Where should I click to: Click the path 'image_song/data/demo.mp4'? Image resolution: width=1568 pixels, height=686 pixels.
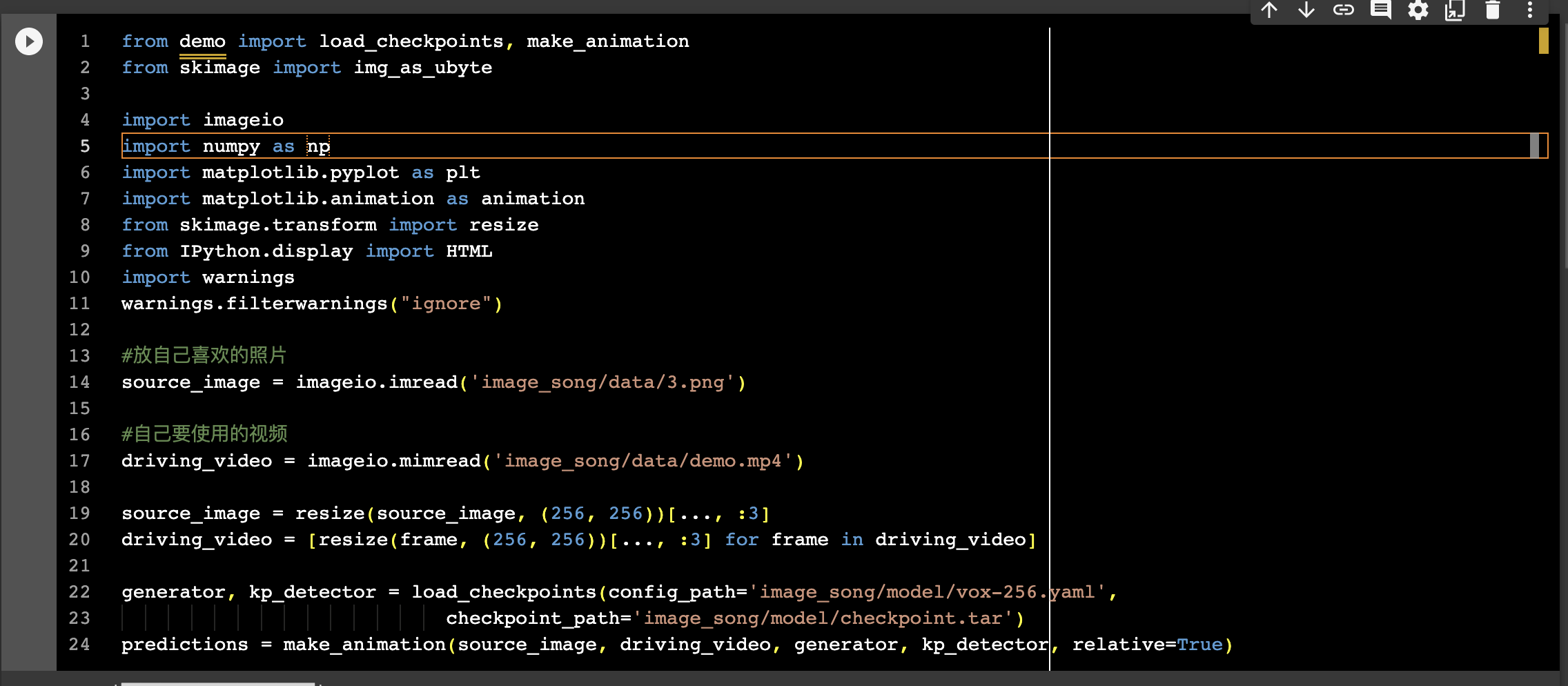[x=643, y=461]
